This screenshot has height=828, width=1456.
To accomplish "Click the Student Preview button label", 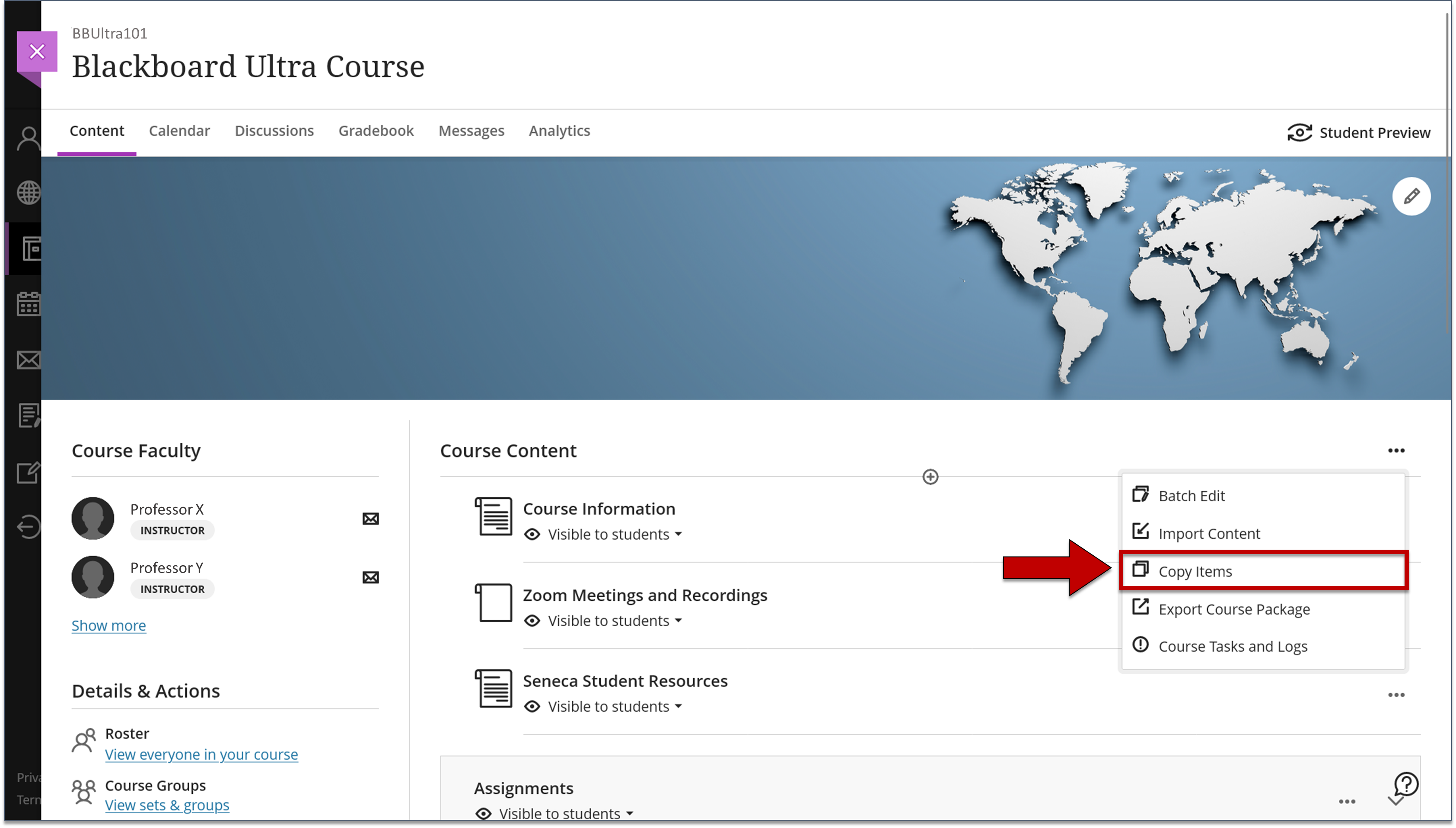I will click(x=1374, y=133).
